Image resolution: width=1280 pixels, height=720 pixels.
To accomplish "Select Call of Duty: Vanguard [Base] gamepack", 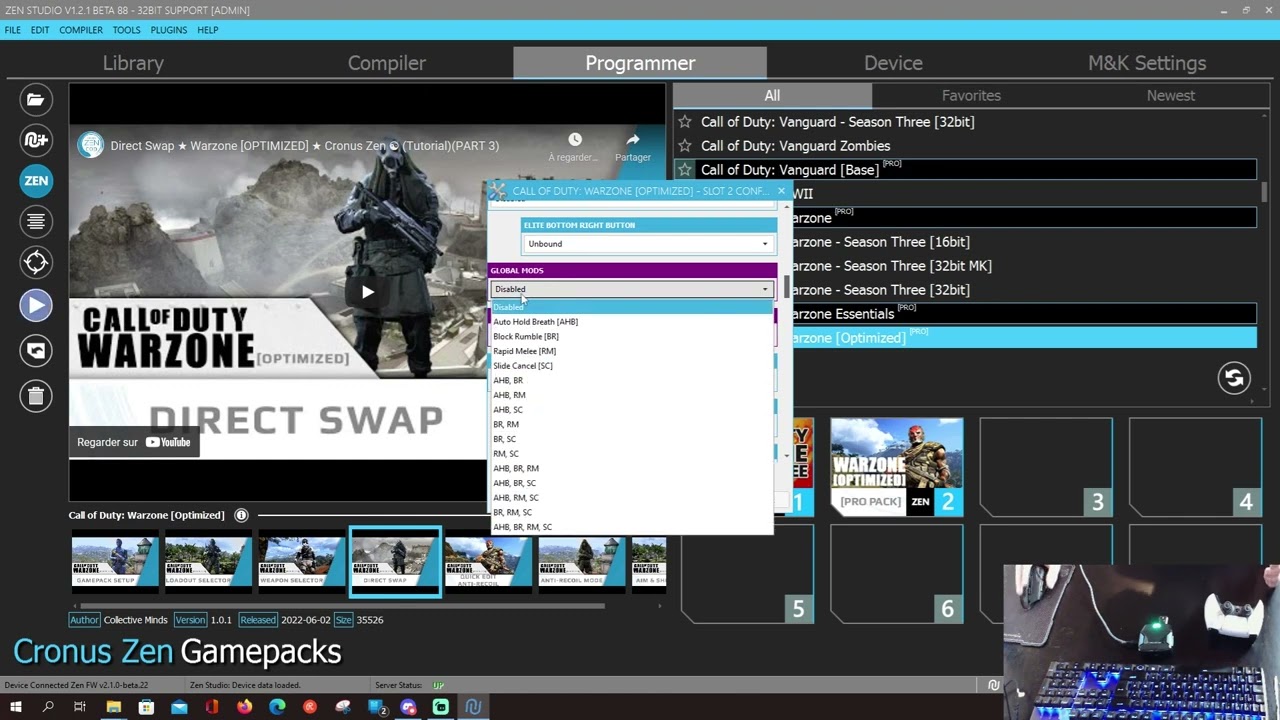I will pos(966,170).
